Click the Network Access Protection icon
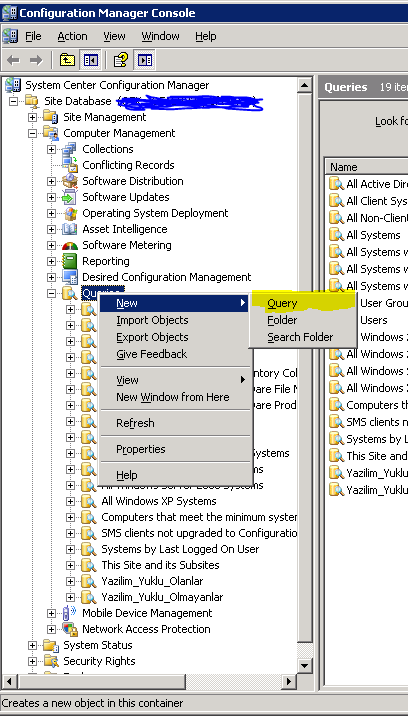 (x=70, y=629)
